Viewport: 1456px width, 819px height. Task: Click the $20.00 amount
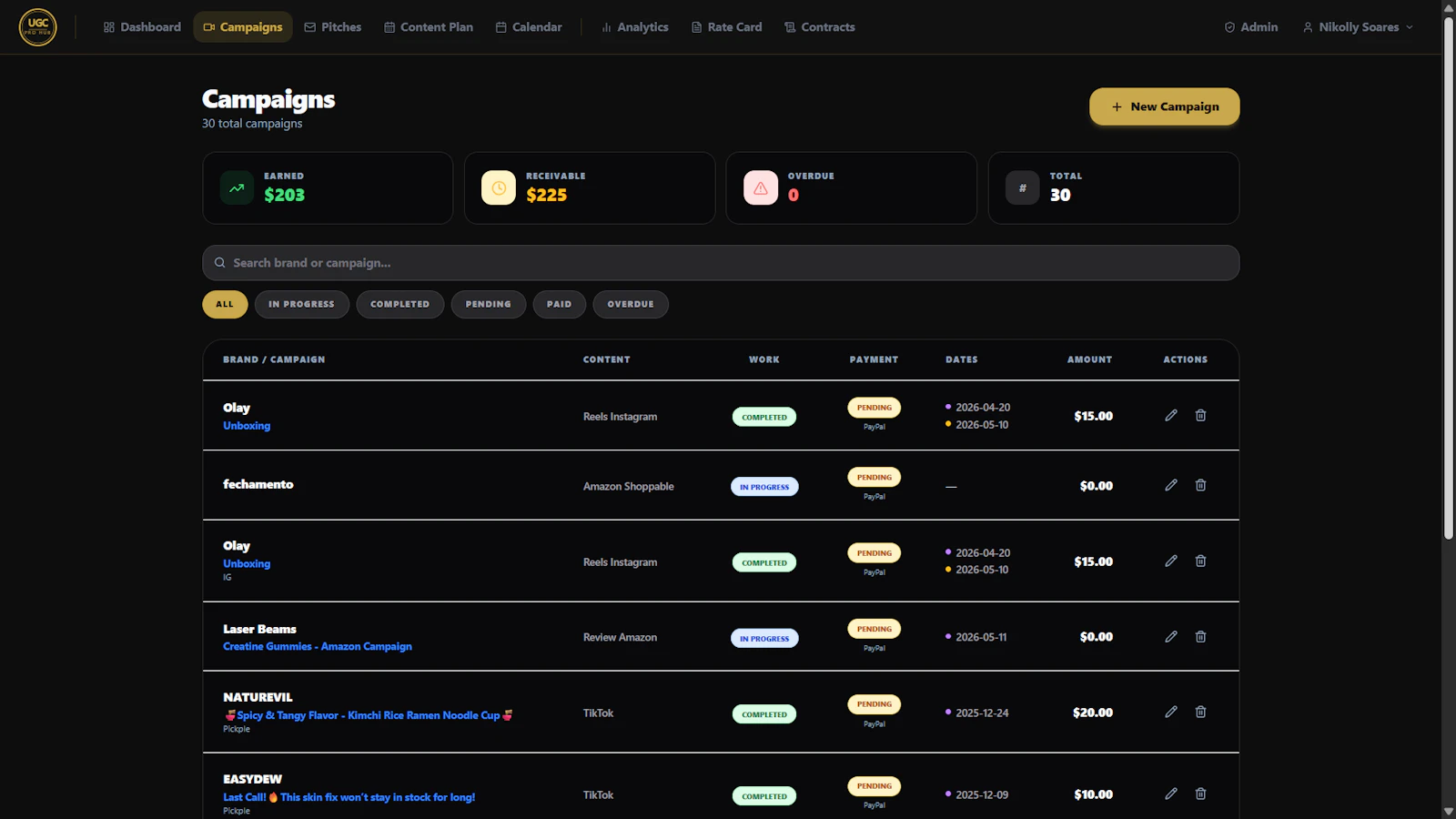[1093, 713]
